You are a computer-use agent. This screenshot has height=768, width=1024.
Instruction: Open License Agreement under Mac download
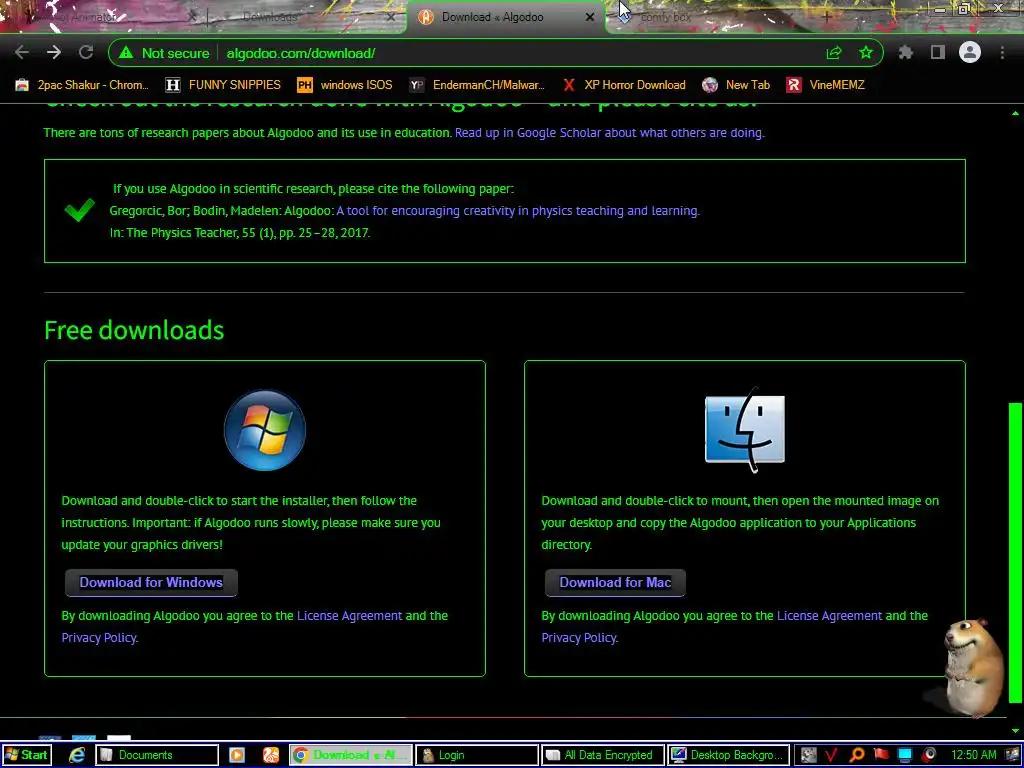(829, 616)
